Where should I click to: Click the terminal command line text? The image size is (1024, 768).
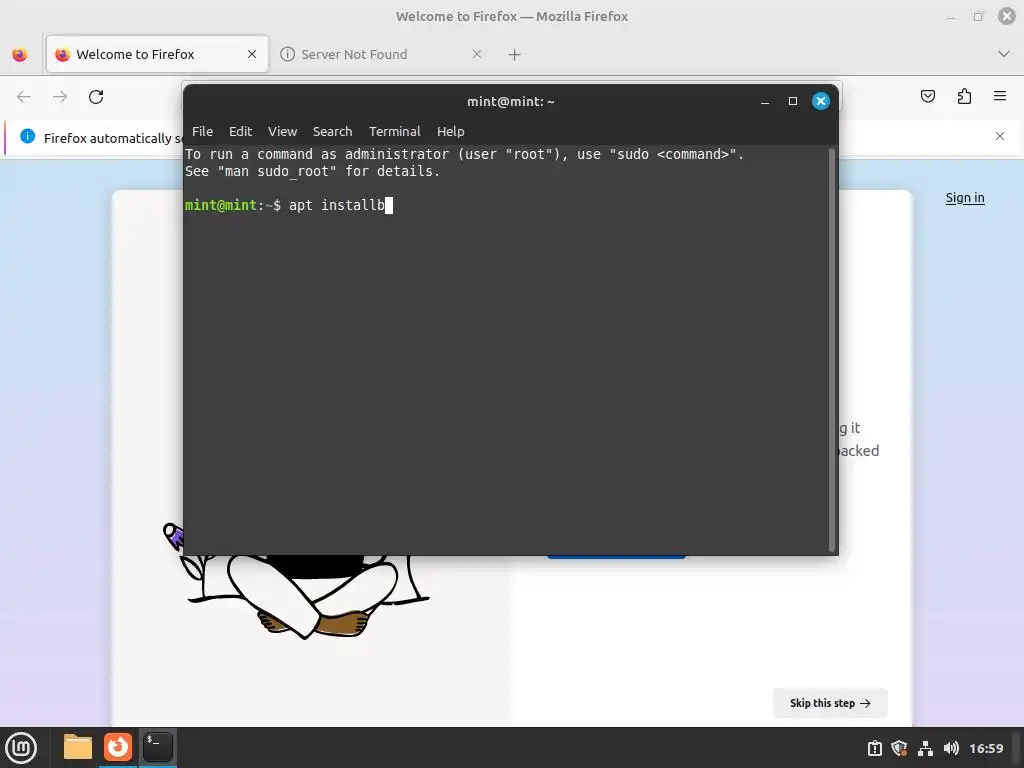click(336, 205)
